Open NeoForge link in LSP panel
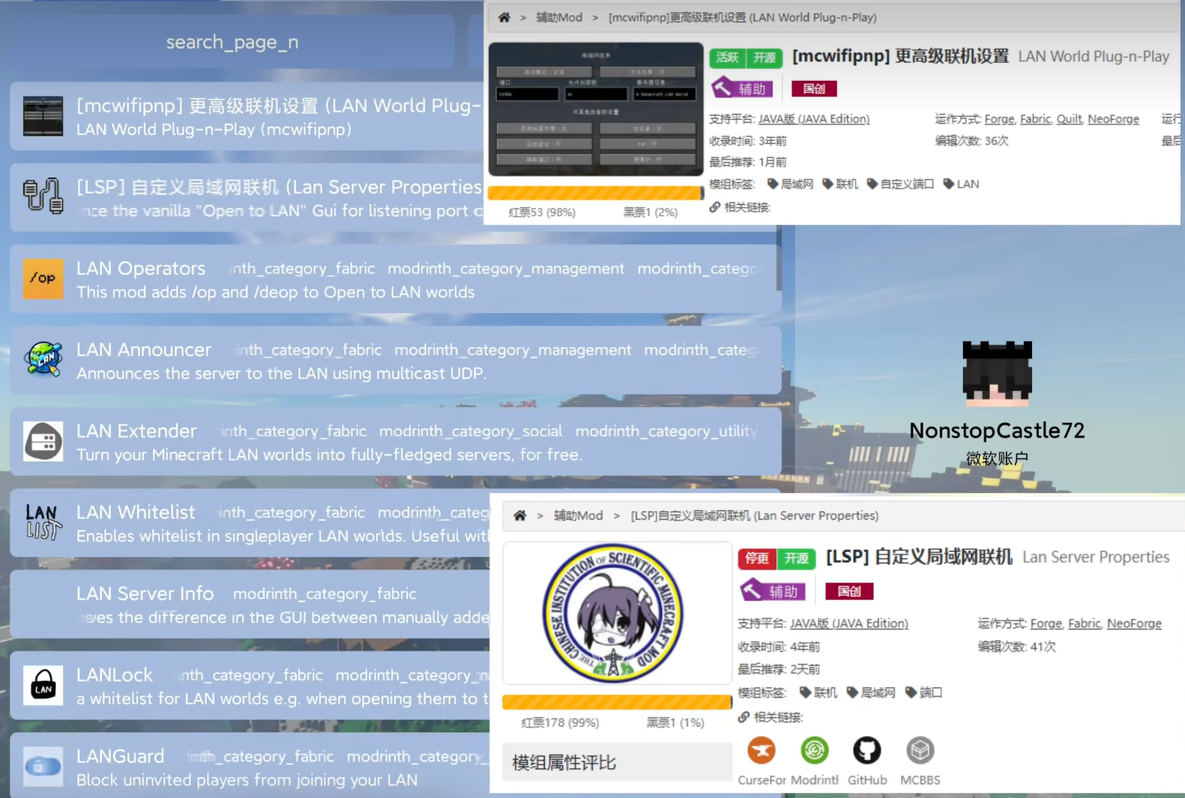This screenshot has width=1185, height=798. pyautogui.click(x=1134, y=623)
